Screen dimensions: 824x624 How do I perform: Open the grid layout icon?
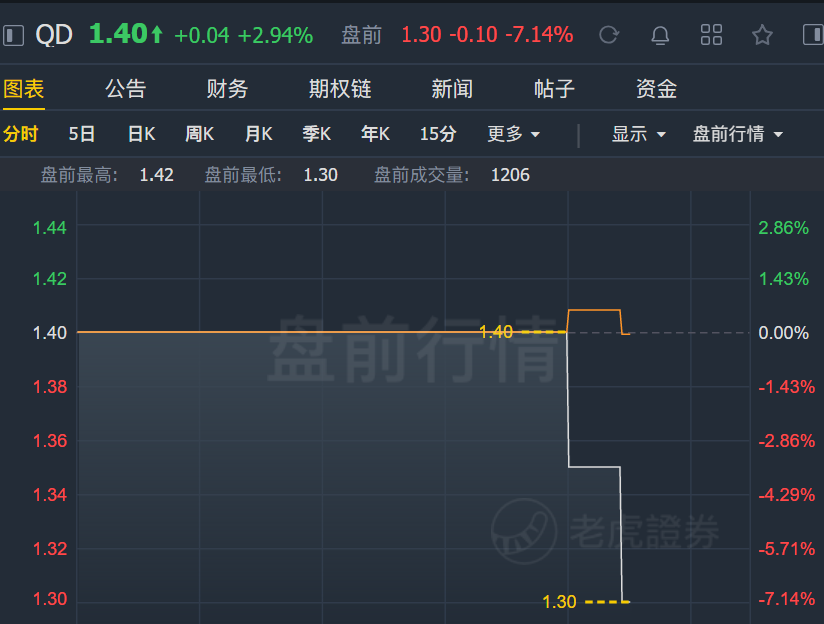click(x=711, y=35)
